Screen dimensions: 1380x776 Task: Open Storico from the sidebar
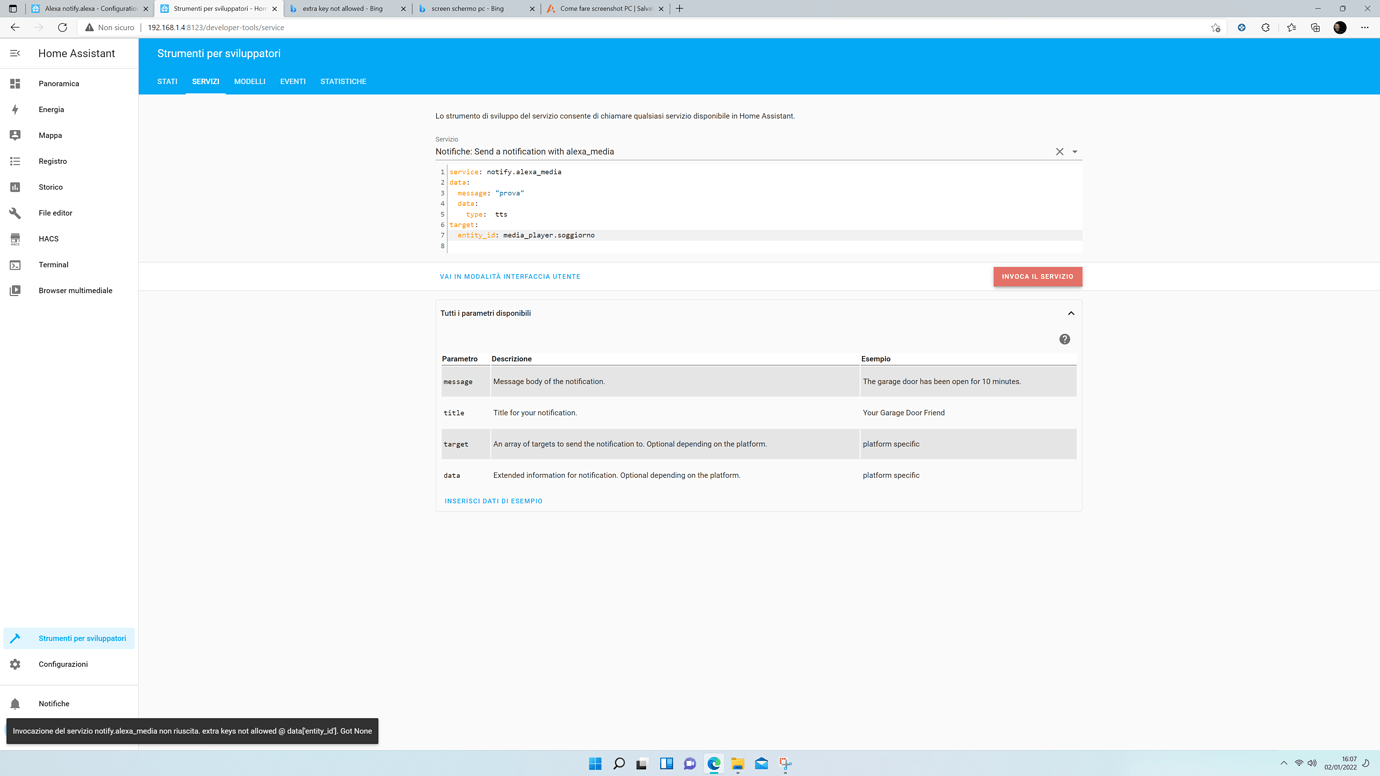[x=50, y=186]
